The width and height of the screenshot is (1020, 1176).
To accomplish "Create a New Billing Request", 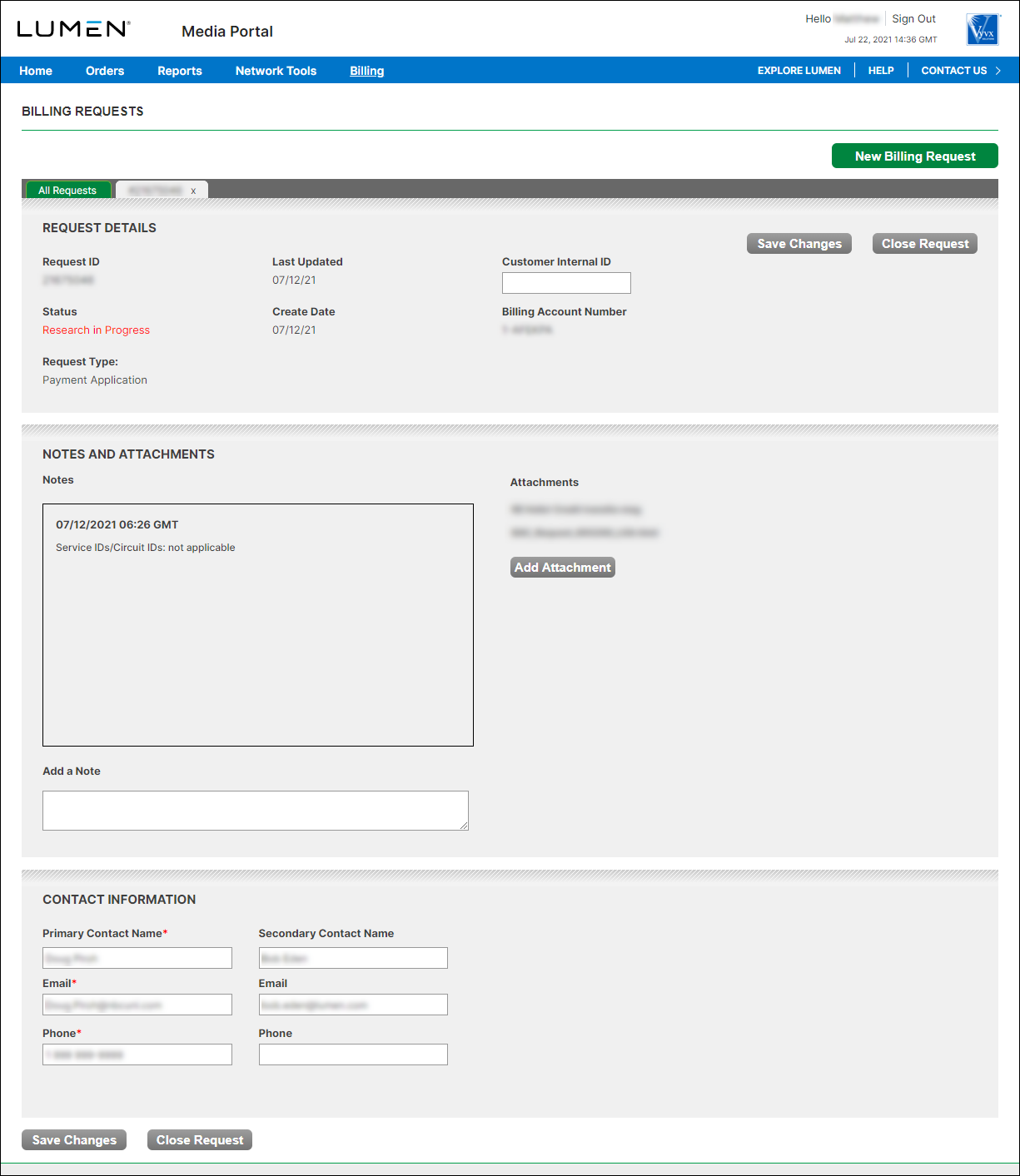I will (915, 156).
